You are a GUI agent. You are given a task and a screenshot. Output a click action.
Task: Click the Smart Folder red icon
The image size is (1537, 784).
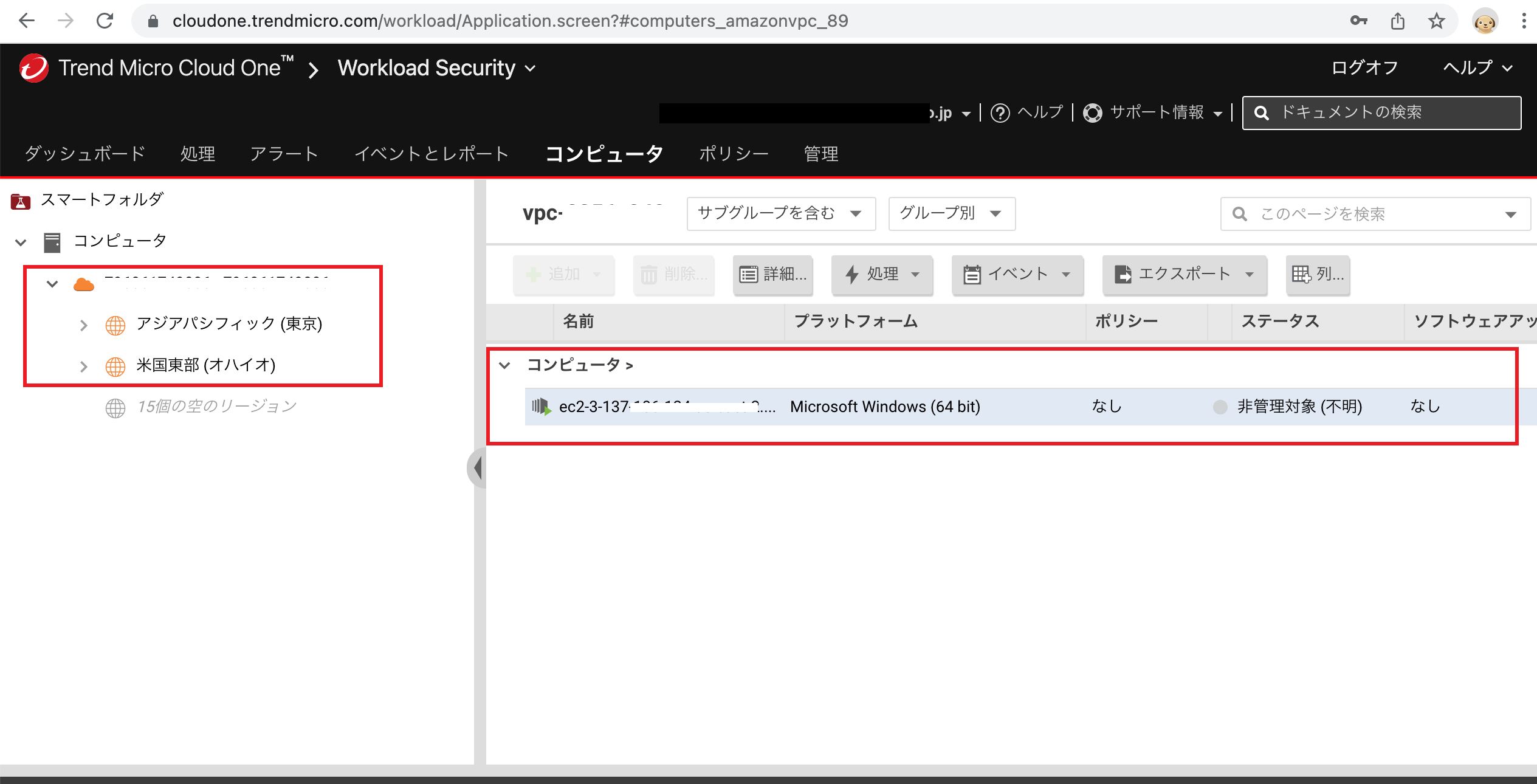(20, 201)
